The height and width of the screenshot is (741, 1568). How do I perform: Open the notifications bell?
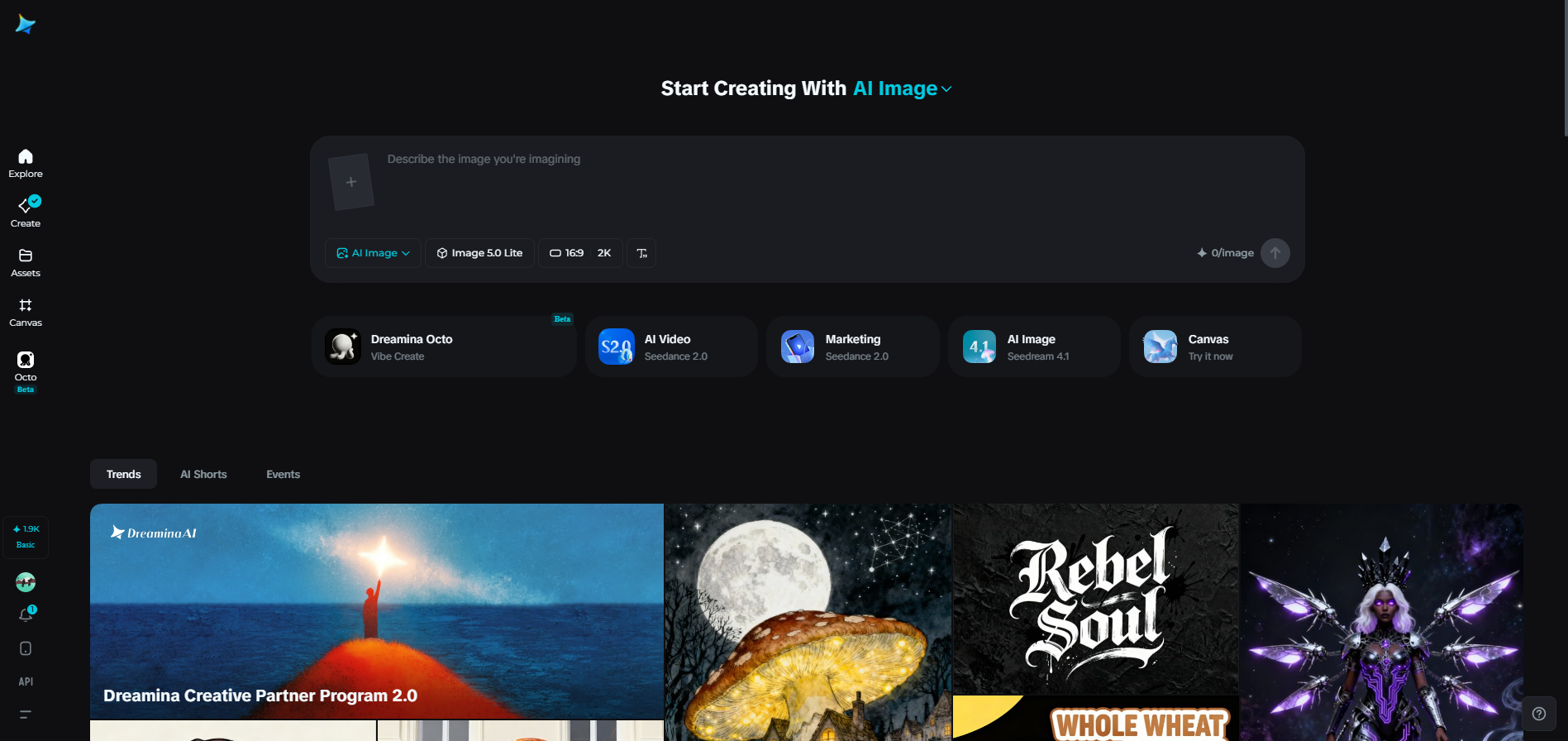(x=26, y=614)
